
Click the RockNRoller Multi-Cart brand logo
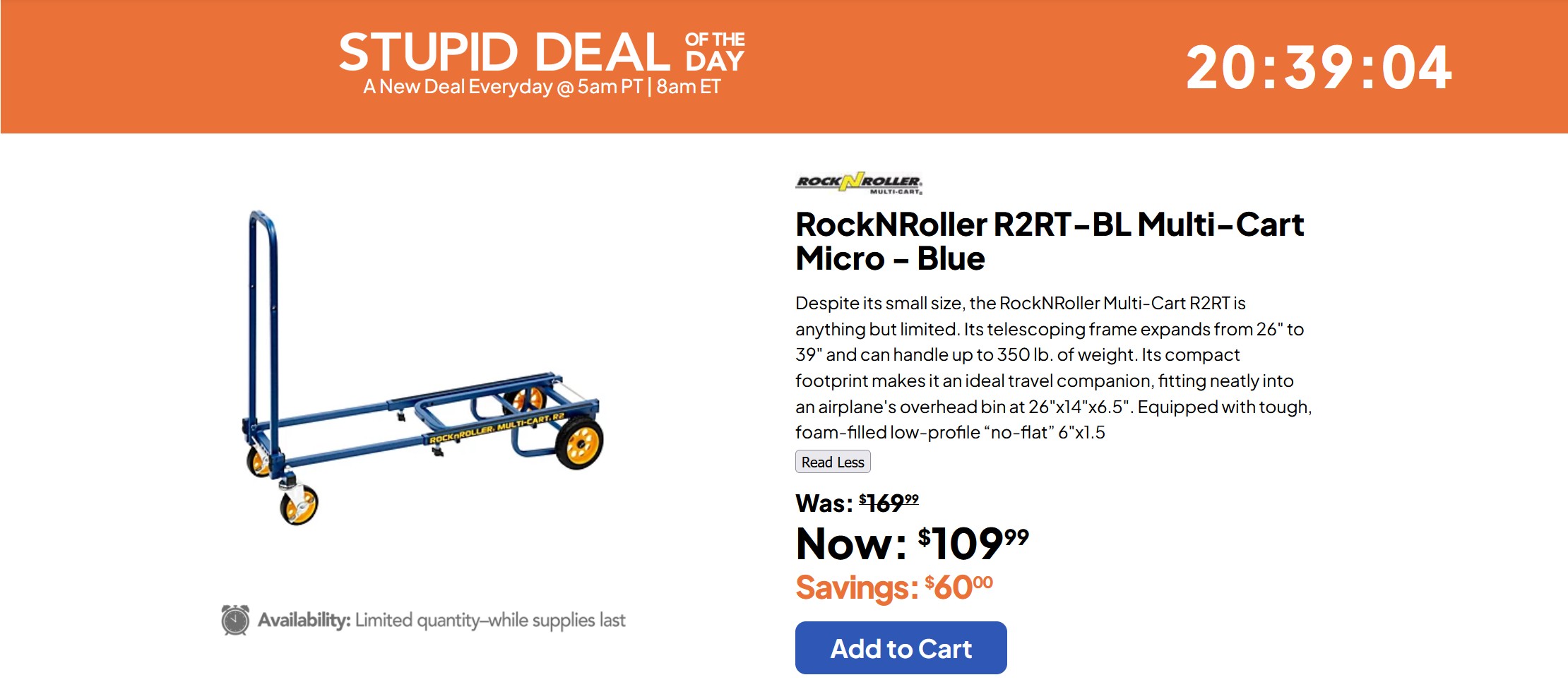859,183
